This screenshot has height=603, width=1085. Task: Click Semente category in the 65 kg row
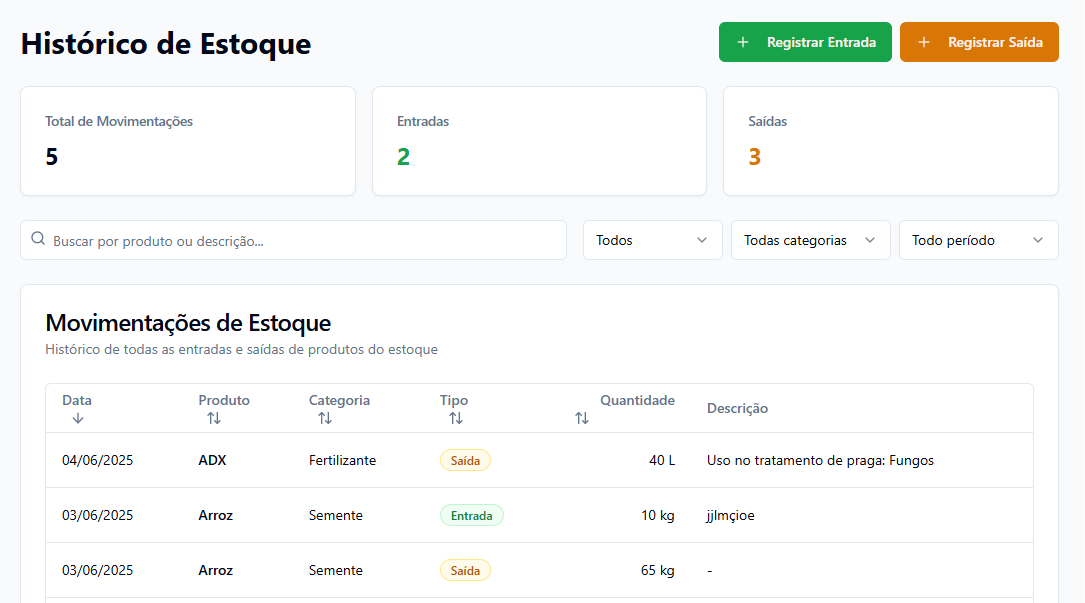336,570
